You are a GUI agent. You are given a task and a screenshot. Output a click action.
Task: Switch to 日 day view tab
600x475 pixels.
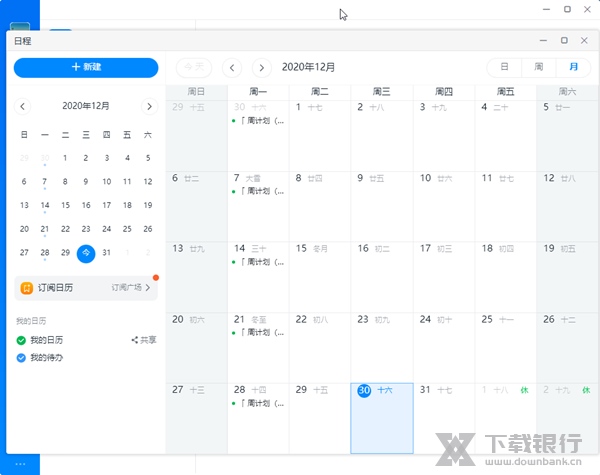504,67
